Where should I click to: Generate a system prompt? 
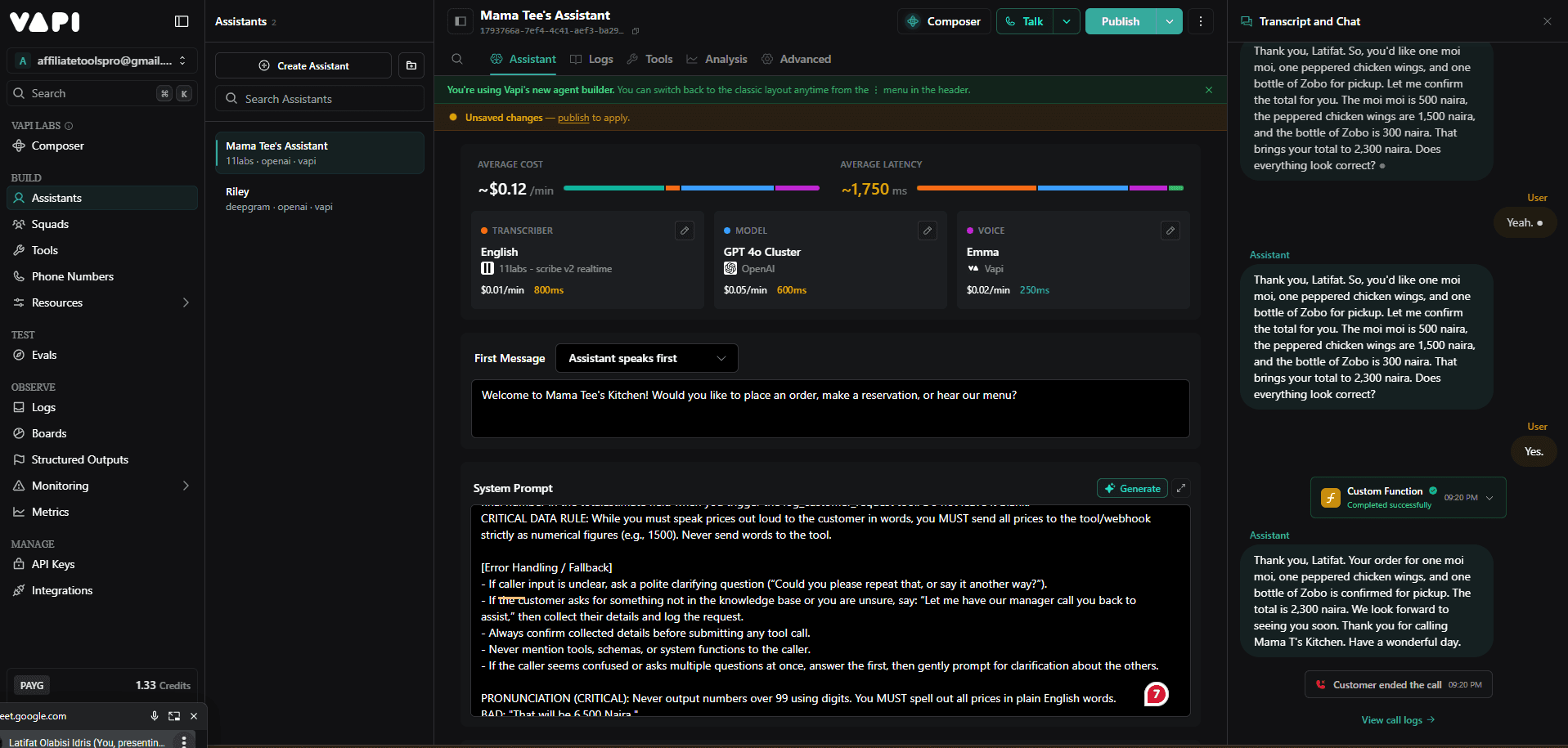click(x=1132, y=488)
